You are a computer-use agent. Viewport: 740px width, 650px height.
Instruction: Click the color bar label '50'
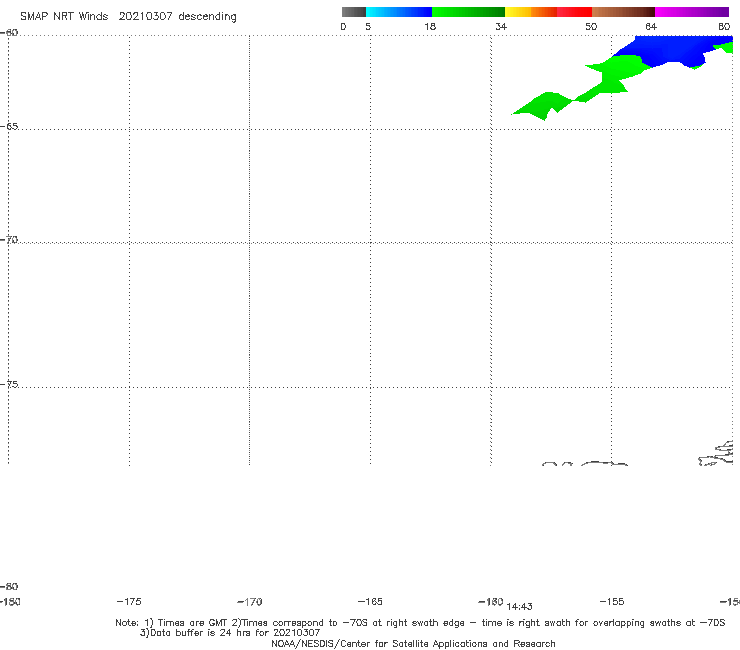591,27
